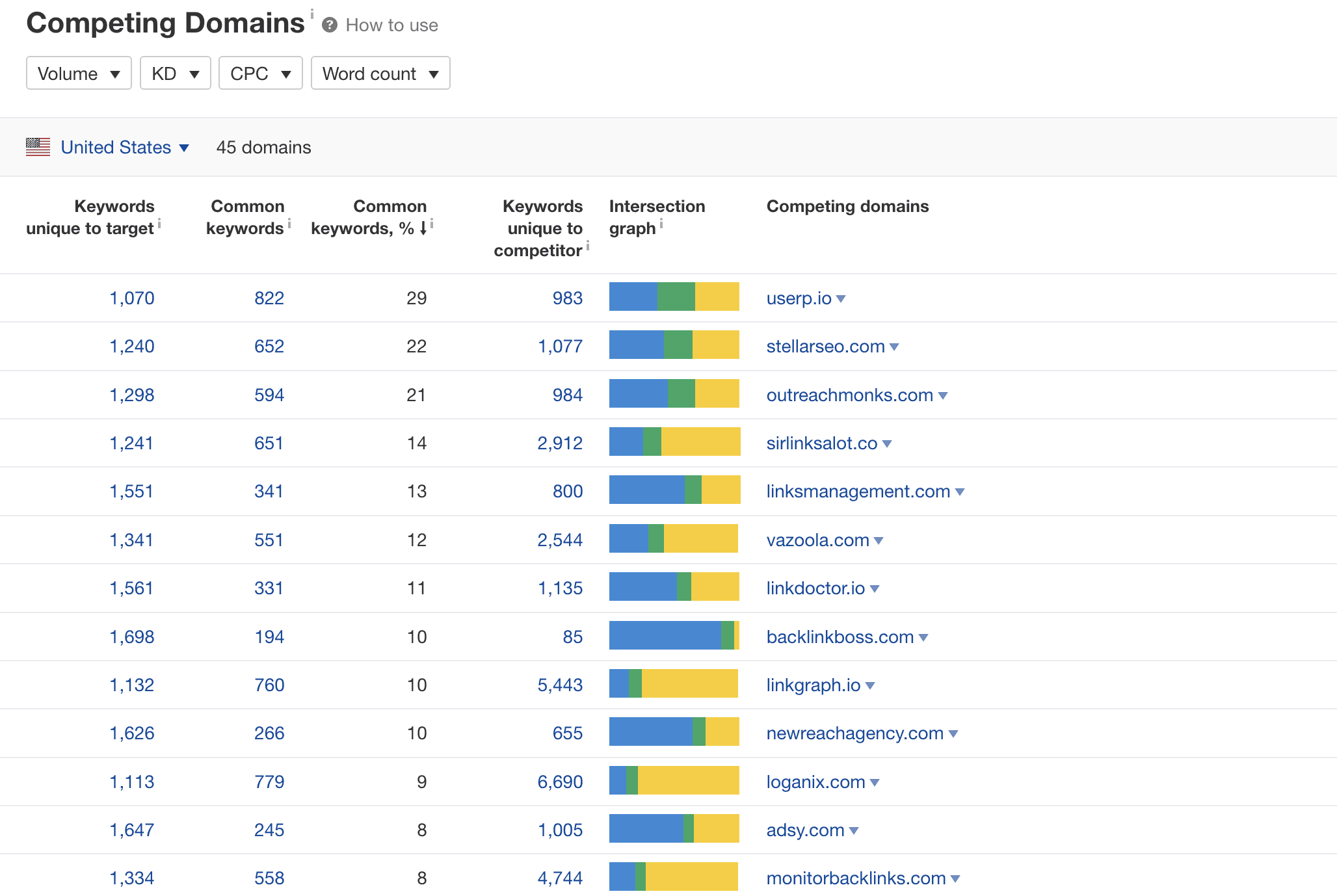The width and height of the screenshot is (1337, 896).
Task: Click info icon beside Intersection graph header
Action: pyautogui.click(x=661, y=224)
